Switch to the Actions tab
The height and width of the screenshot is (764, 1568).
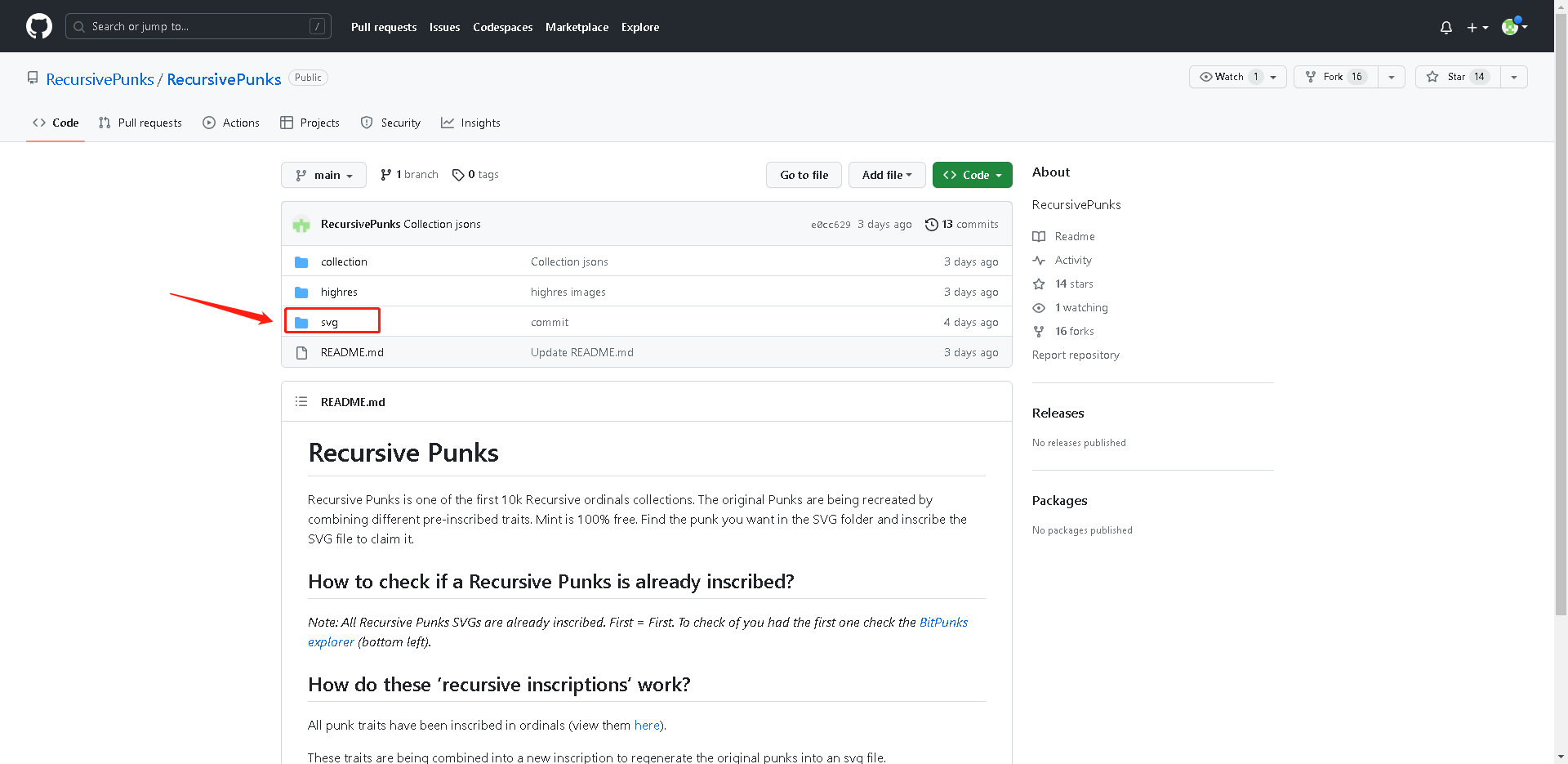[231, 123]
